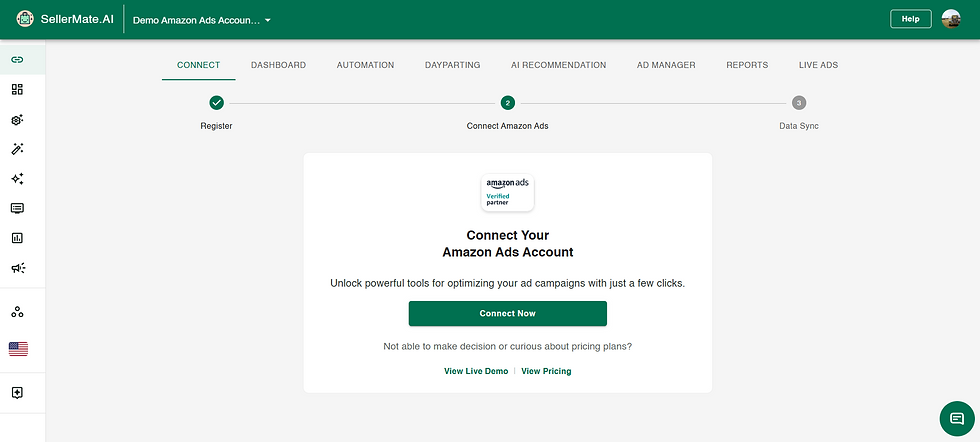This screenshot has width=980, height=442.
Task: Switch to the AUTOMATION tab
Action: (x=366, y=65)
